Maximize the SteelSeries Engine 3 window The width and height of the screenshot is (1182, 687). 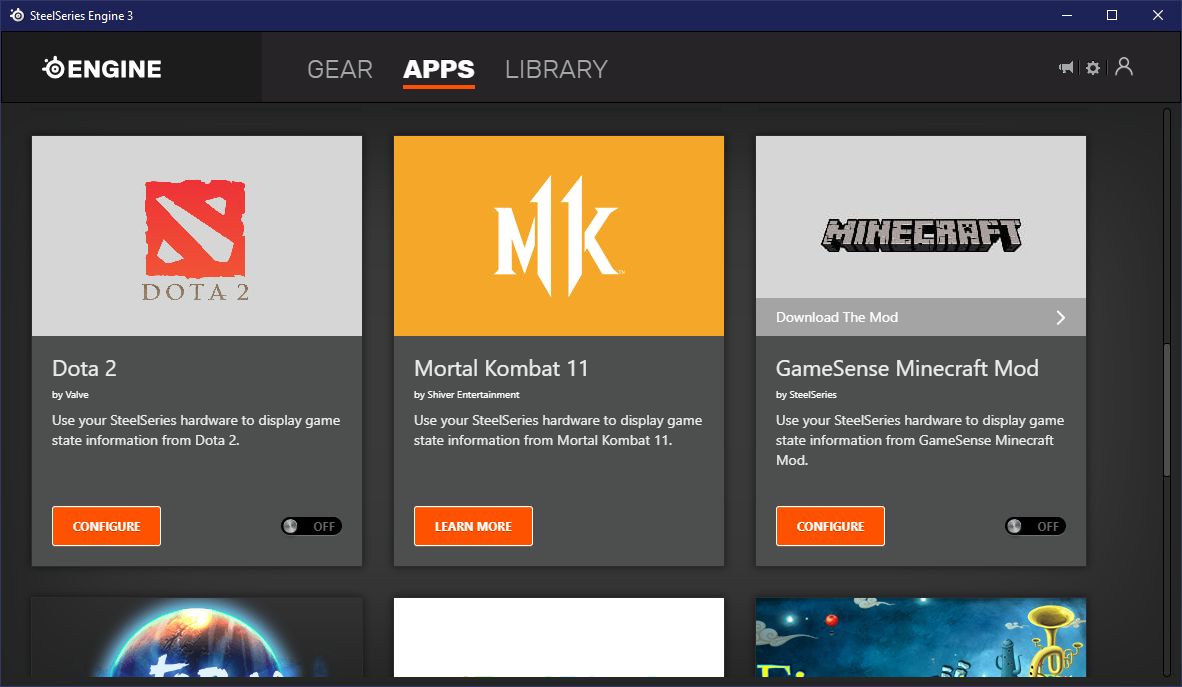[1112, 15]
